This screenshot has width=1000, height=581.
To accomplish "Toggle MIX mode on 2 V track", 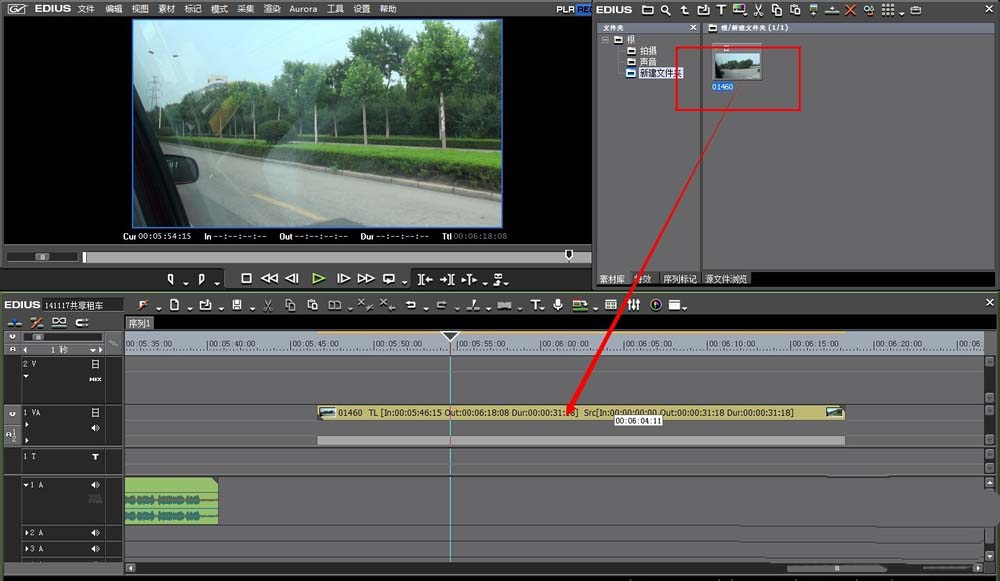I will tap(95, 379).
